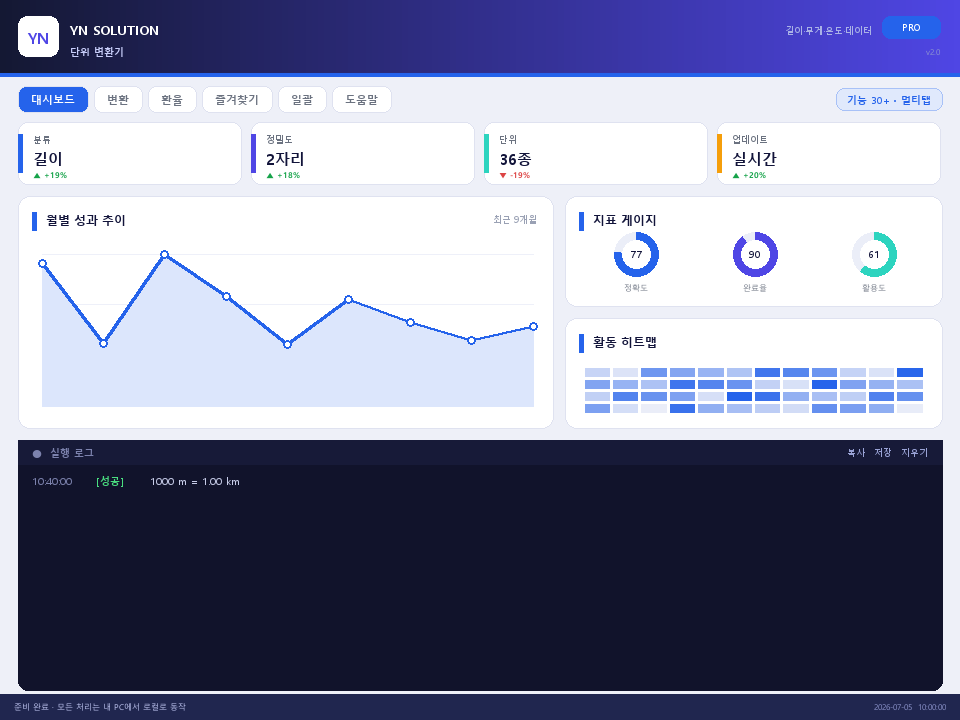Select the 완료율 90 gauge ring
The width and height of the screenshot is (960, 720).
[755, 255]
